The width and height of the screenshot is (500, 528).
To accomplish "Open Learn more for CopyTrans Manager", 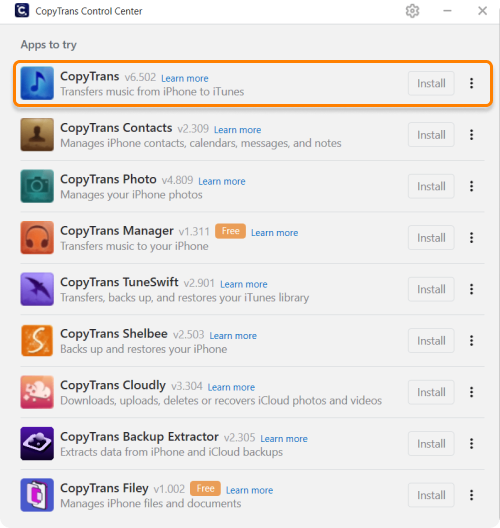I will 275,233.
